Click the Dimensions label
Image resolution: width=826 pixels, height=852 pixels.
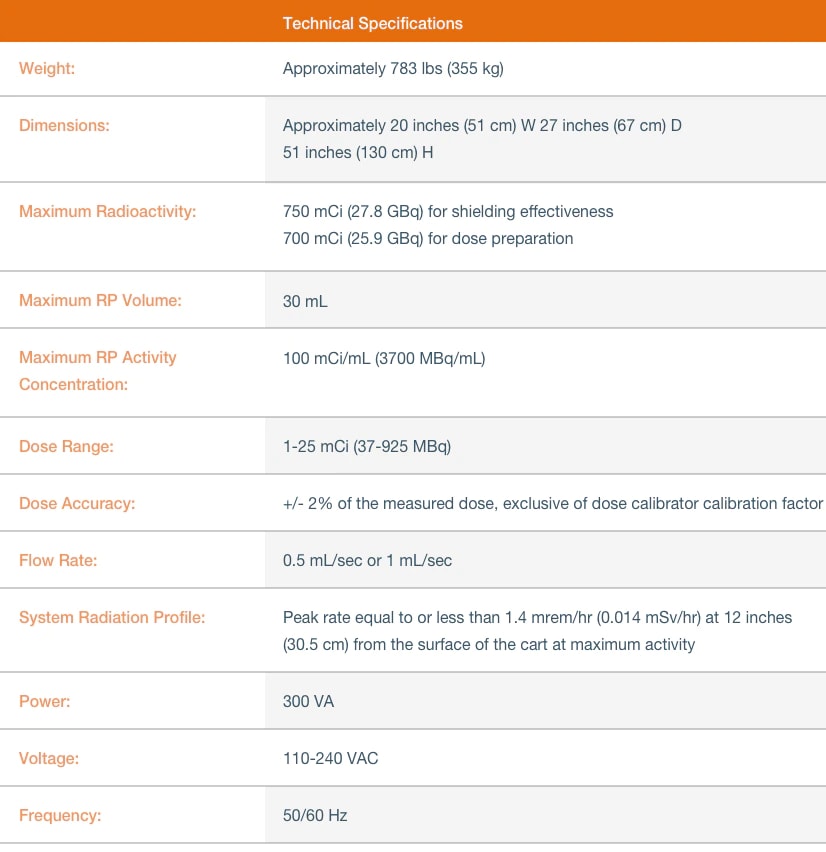coord(64,126)
